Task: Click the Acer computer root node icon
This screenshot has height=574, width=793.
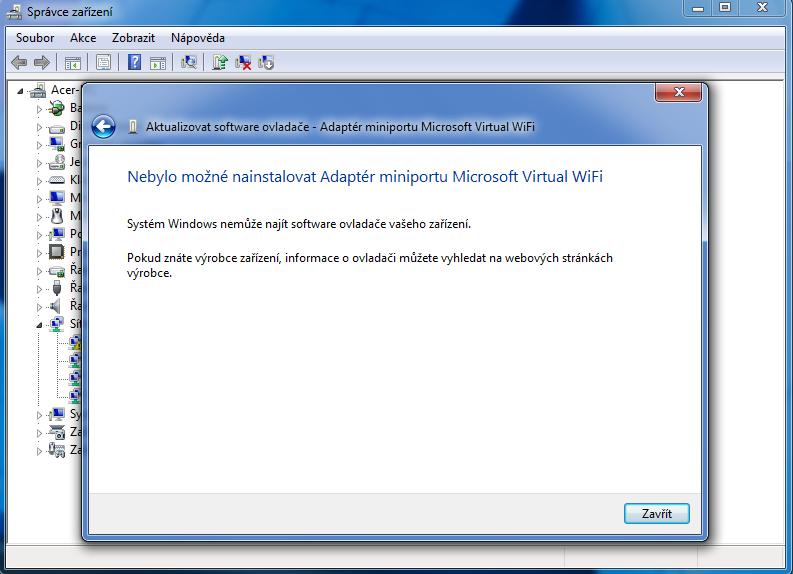Action: [x=38, y=91]
